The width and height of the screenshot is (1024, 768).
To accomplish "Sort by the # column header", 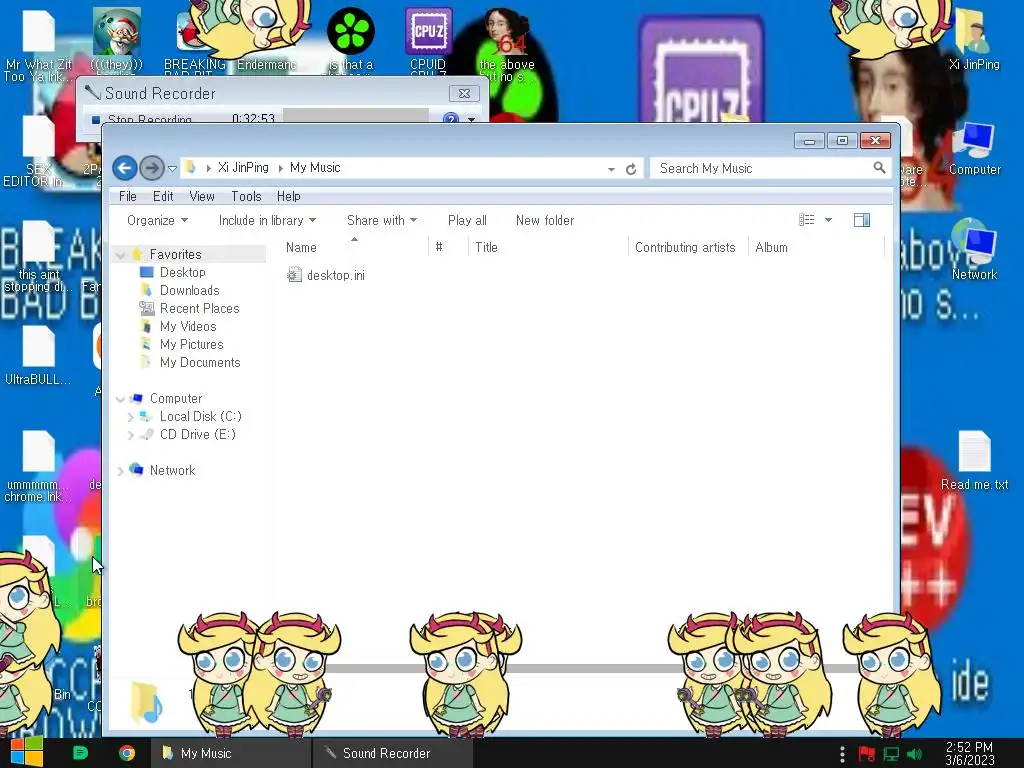I will coord(439,248).
